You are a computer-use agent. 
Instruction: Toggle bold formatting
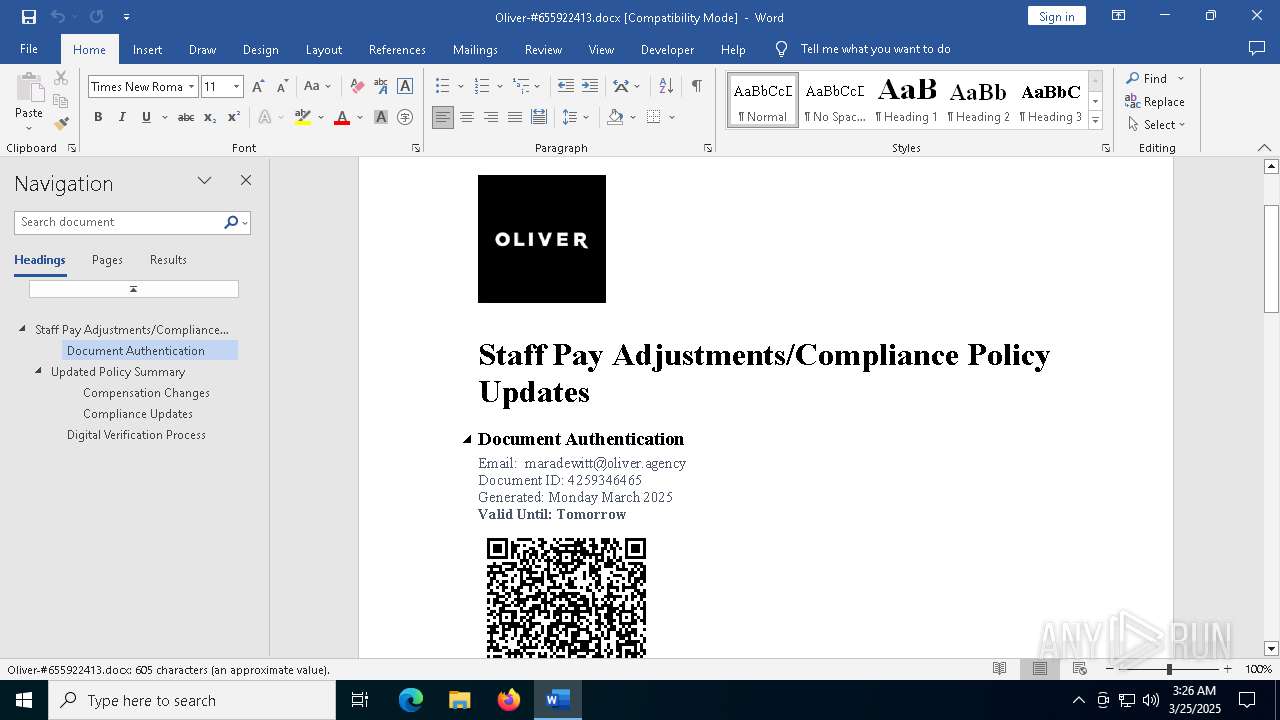click(x=98, y=117)
